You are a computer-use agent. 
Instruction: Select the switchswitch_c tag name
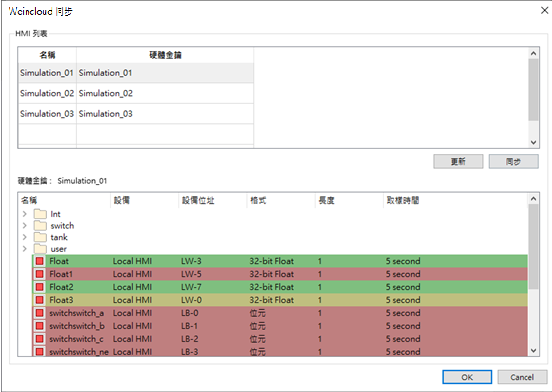[x=76, y=339]
